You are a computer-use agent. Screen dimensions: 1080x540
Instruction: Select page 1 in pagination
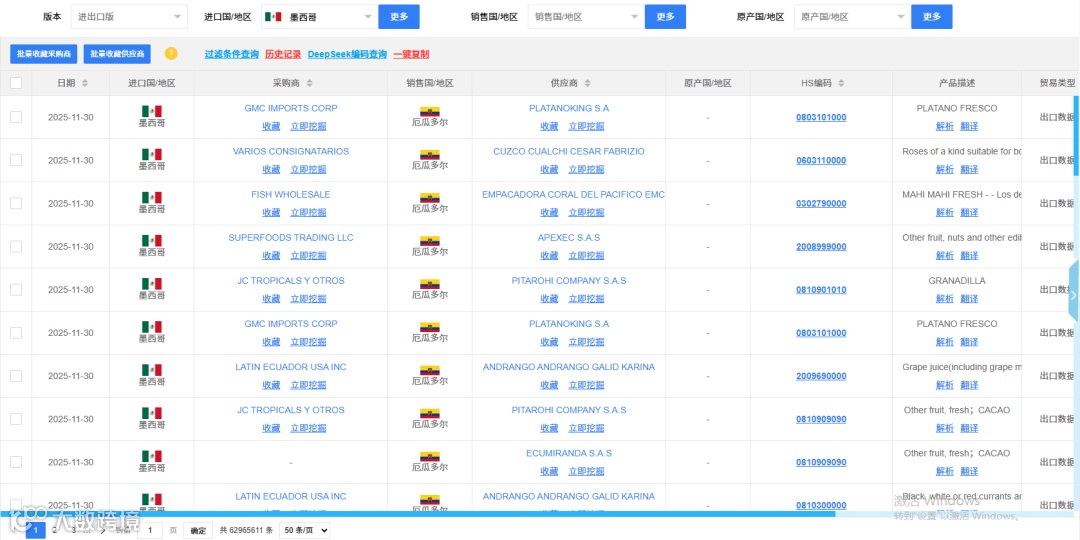tap(36, 530)
